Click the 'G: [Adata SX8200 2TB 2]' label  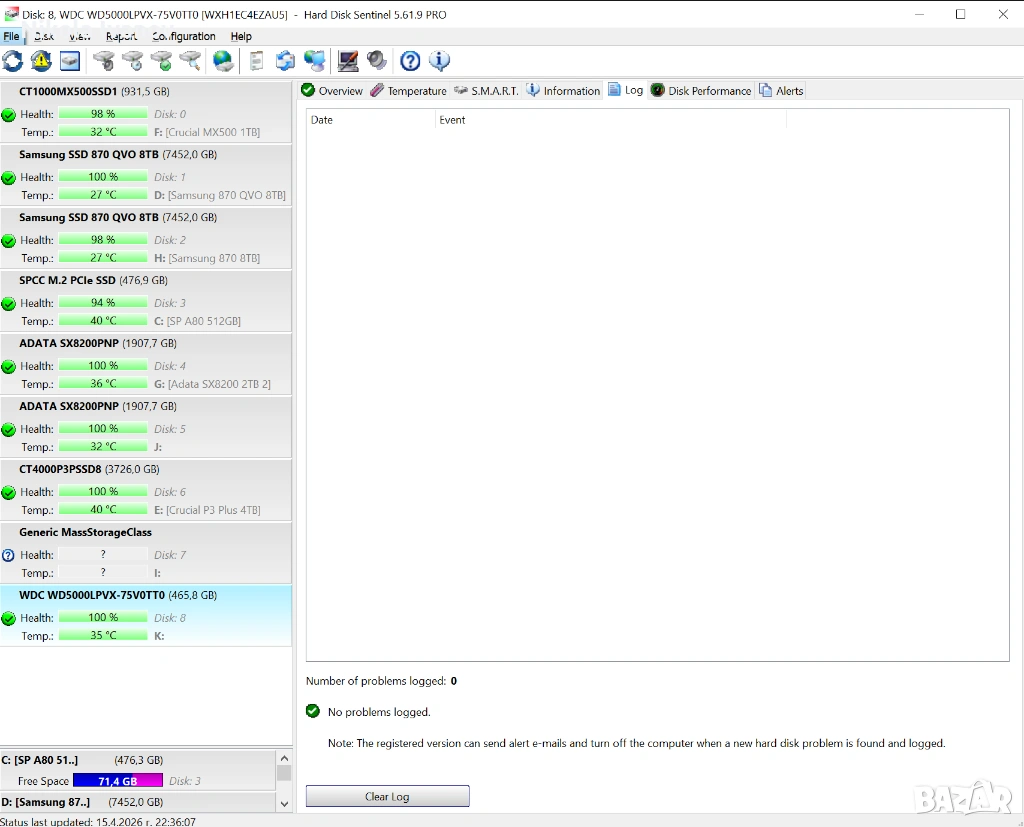point(212,384)
